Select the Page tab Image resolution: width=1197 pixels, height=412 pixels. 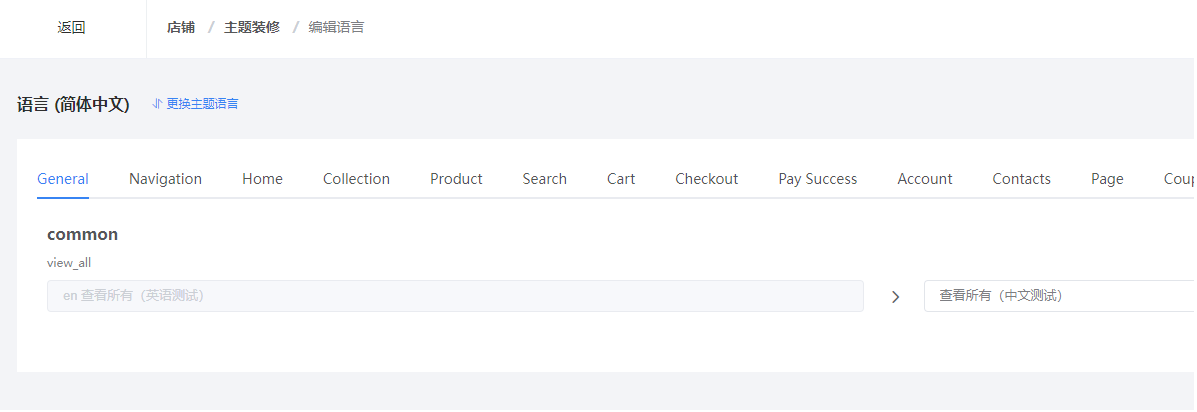1107,179
